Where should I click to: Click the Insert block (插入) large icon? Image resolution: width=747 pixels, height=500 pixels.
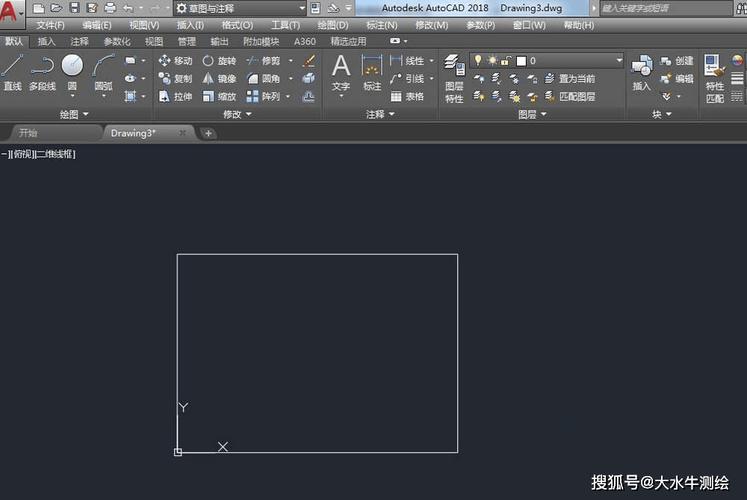click(x=642, y=72)
